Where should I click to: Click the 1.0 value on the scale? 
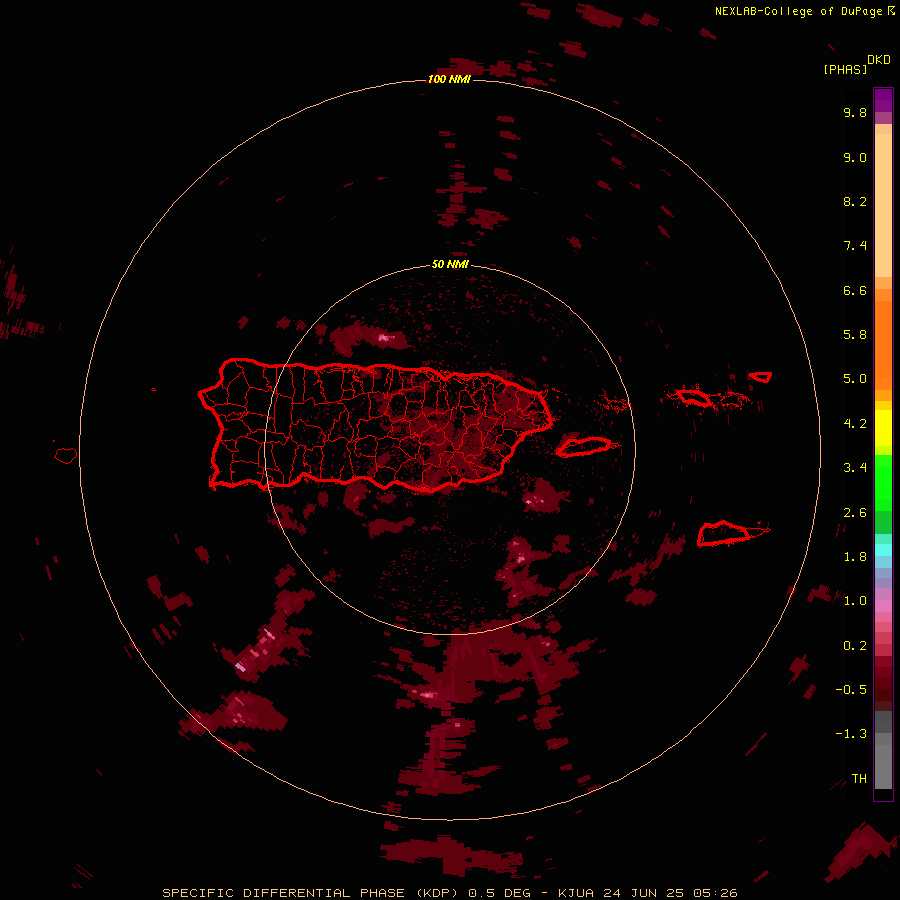855,601
